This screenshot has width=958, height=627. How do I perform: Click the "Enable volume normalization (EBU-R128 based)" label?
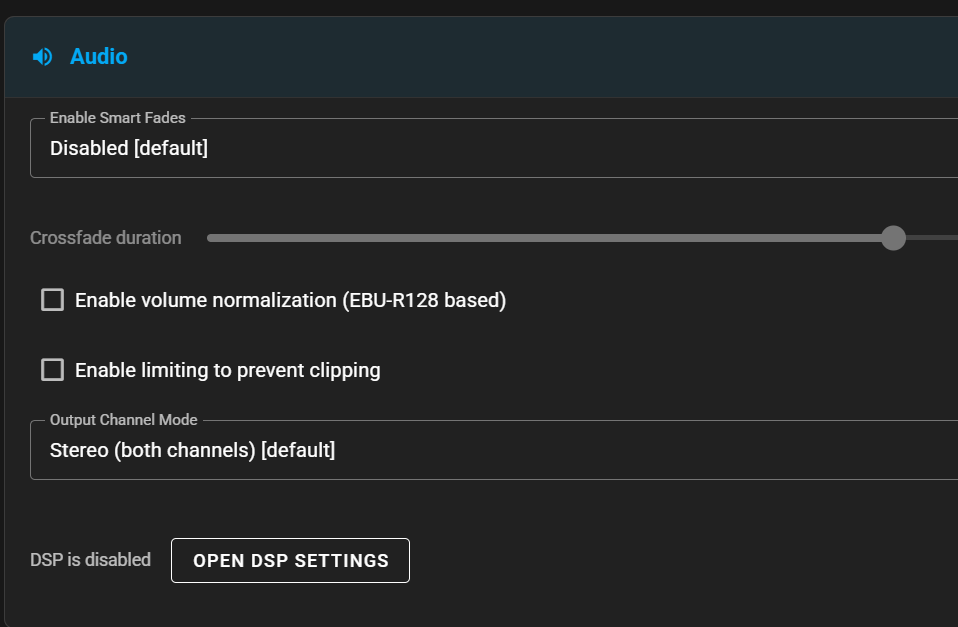290,300
